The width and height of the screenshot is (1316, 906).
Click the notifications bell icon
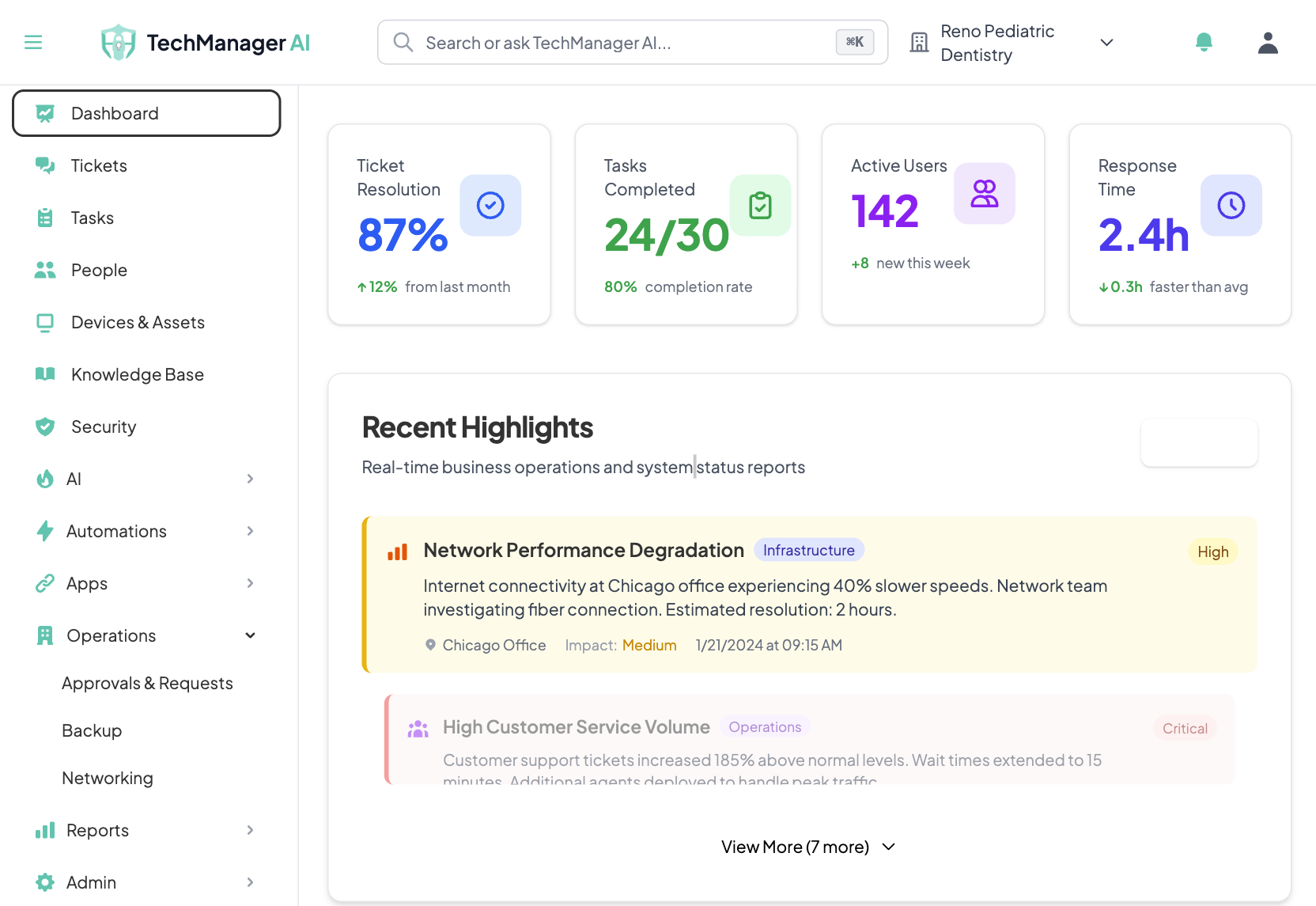point(1203,42)
